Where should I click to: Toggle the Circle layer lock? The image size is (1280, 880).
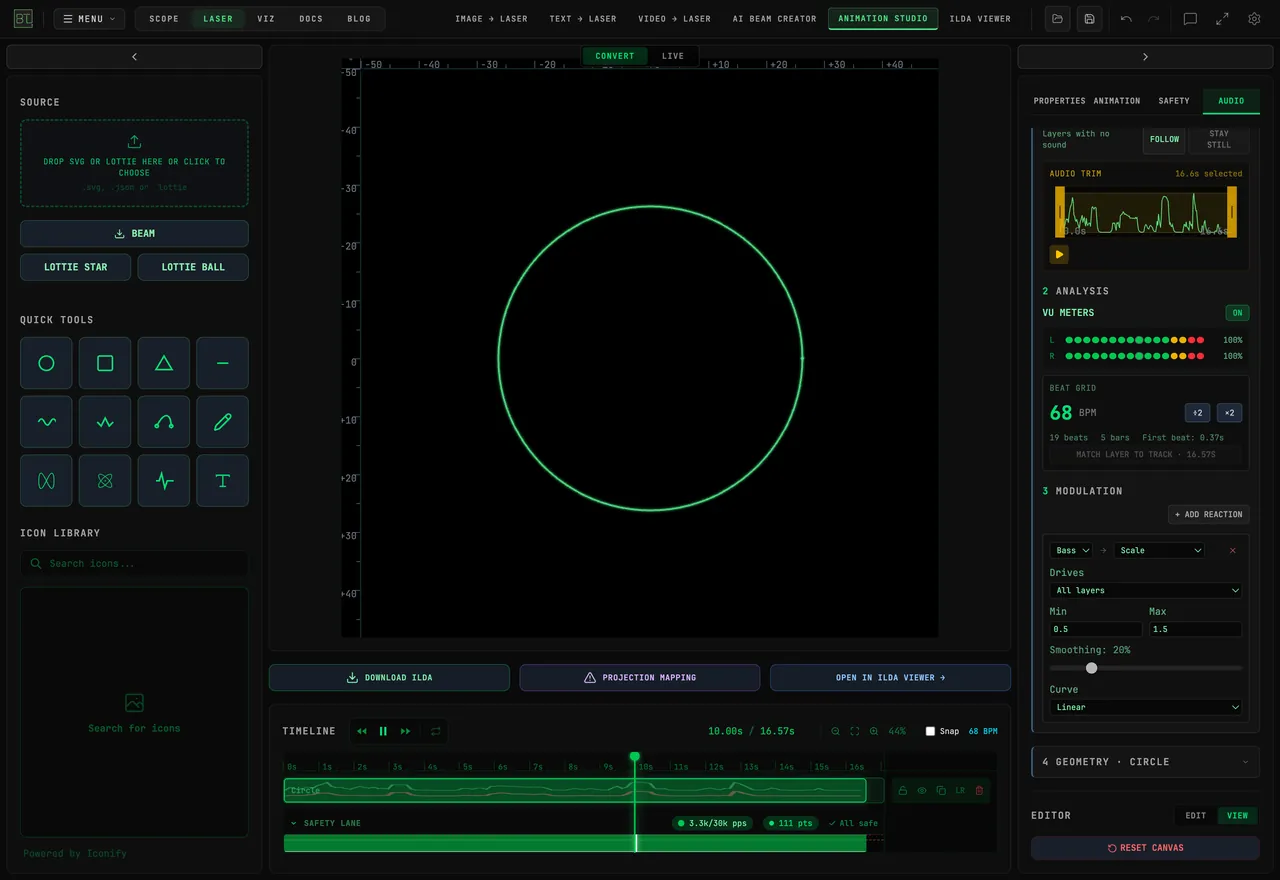point(903,791)
